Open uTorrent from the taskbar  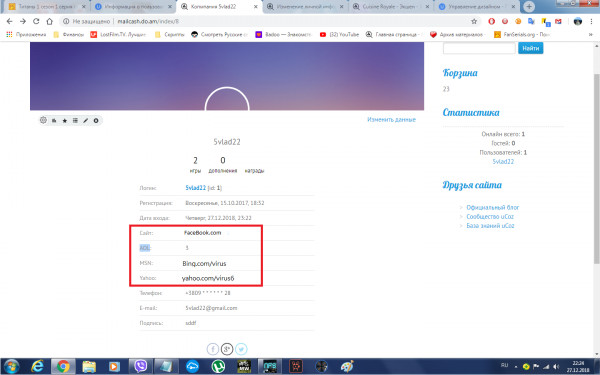[x=218, y=366]
